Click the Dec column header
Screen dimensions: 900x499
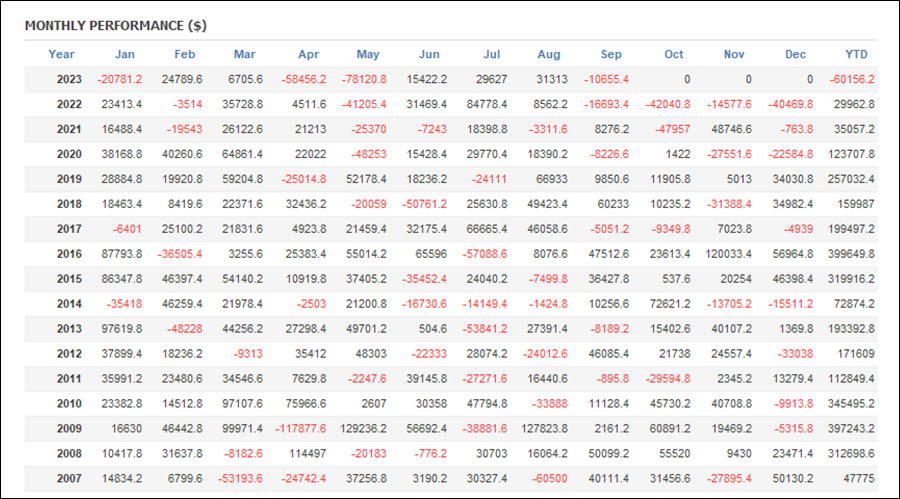coord(795,54)
